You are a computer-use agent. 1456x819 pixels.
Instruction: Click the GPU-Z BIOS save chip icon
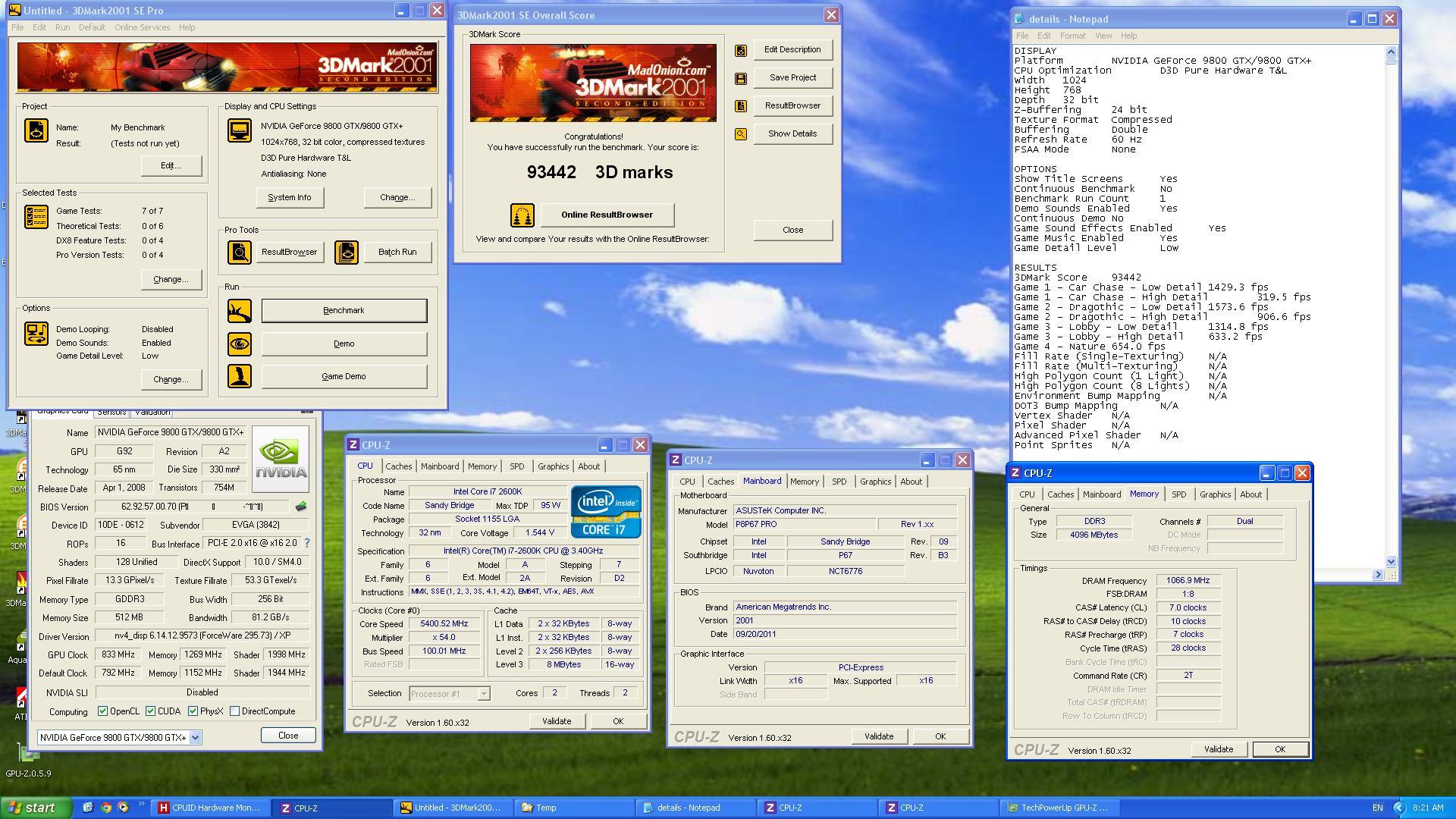(x=301, y=507)
